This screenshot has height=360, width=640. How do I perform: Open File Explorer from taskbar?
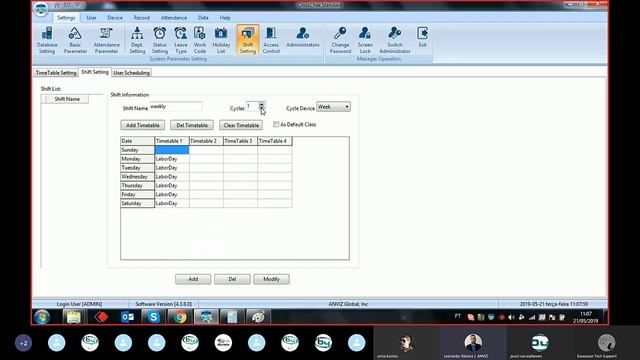[73, 317]
